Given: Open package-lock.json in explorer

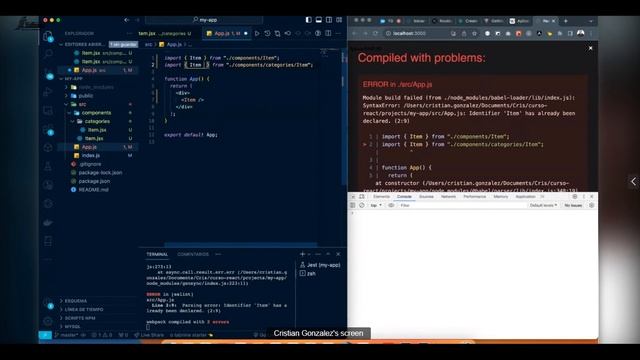Looking at the screenshot, I should 100,173.
